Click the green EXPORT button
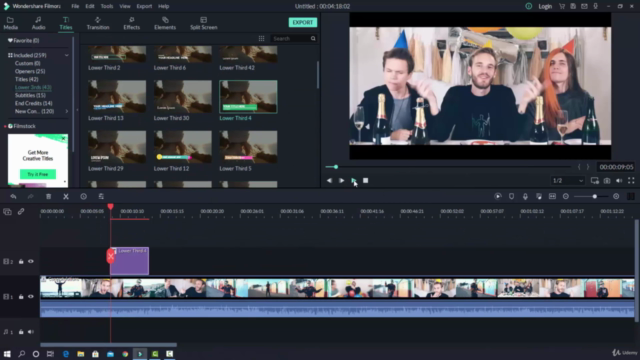 point(302,22)
